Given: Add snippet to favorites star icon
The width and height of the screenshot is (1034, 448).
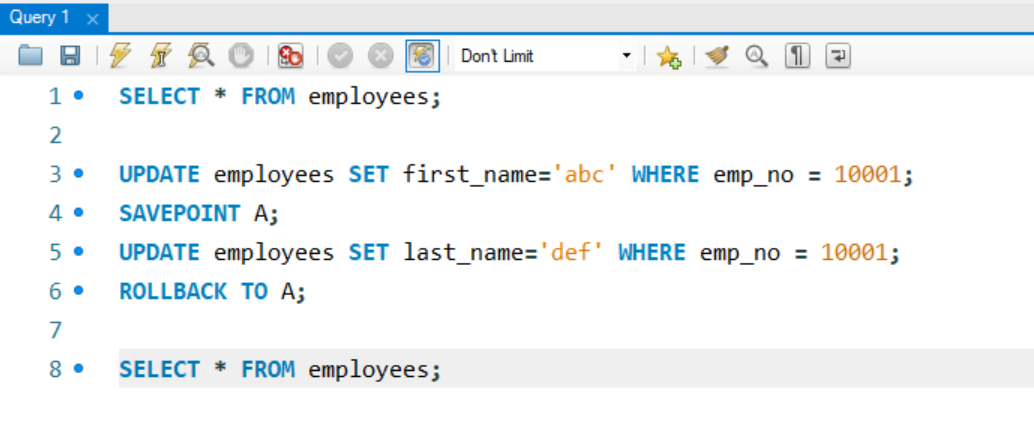Looking at the screenshot, I should tap(669, 57).
